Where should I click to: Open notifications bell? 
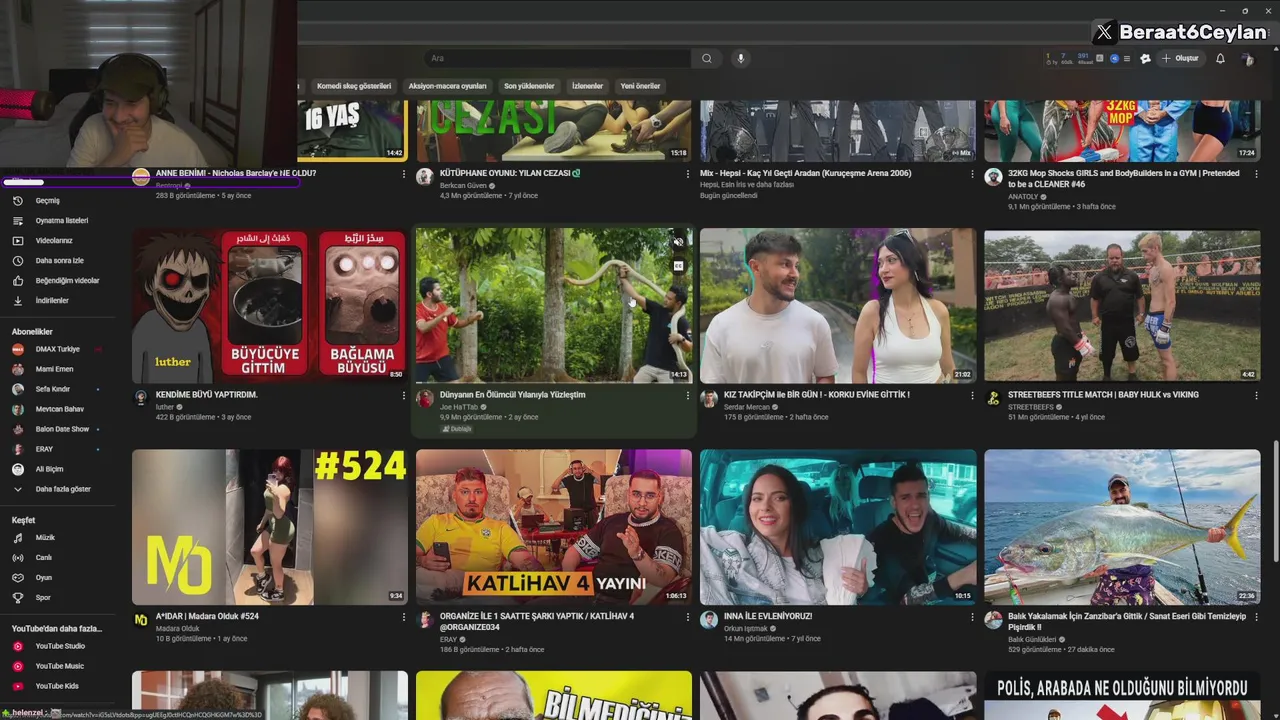1220,58
